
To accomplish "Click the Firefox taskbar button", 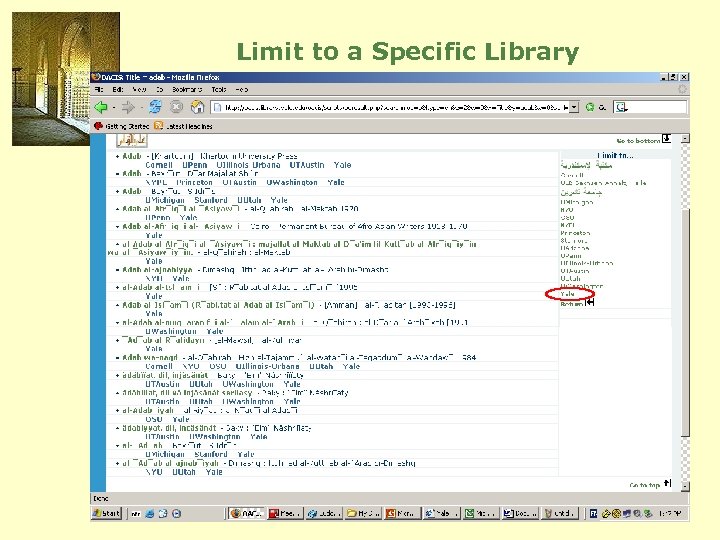I will click(x=247, y=513).
